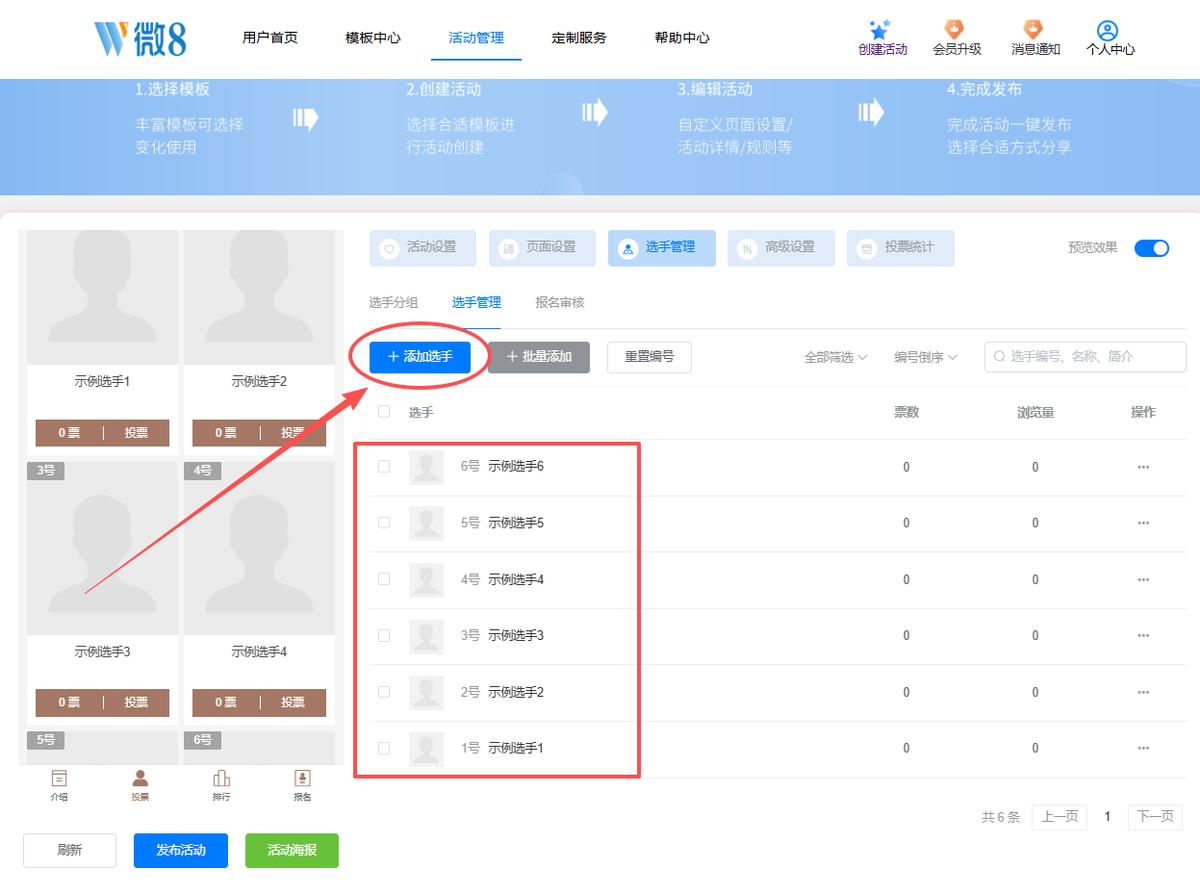
Task: Expand the 全部筛选 dropdown
Action: (x=835, y=357)
